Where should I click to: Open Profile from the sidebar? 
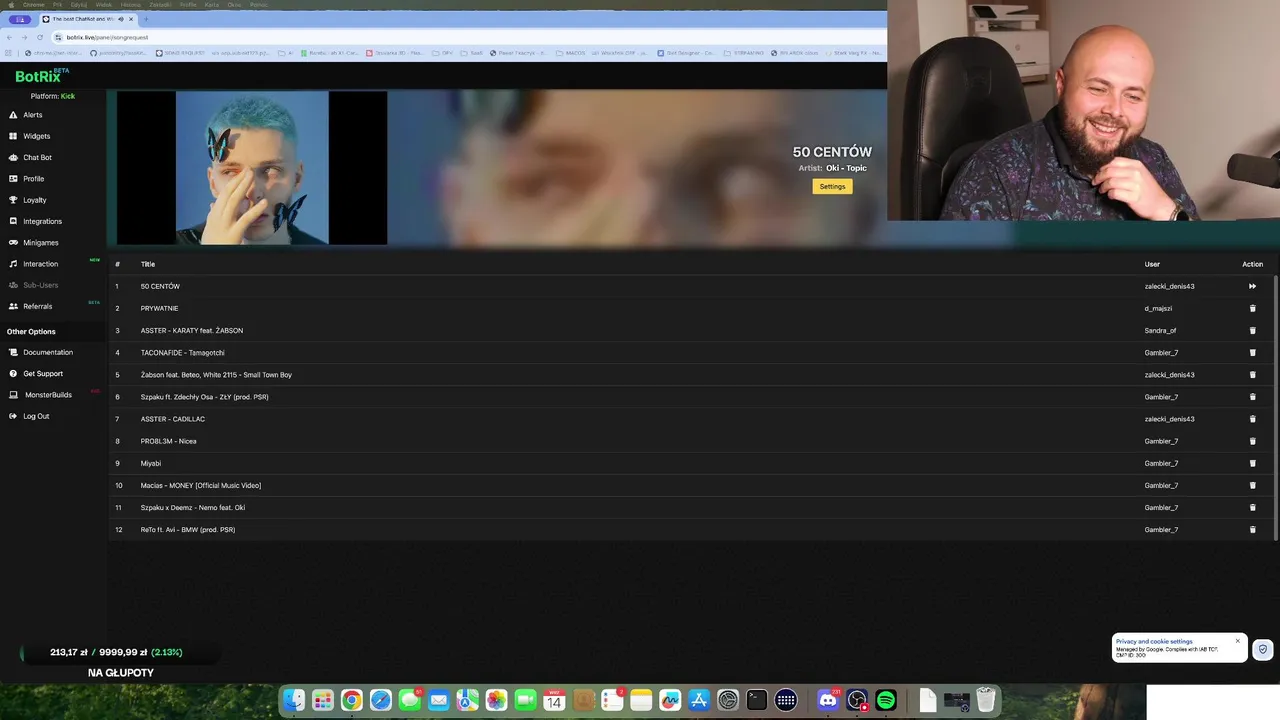click(33, 179)
